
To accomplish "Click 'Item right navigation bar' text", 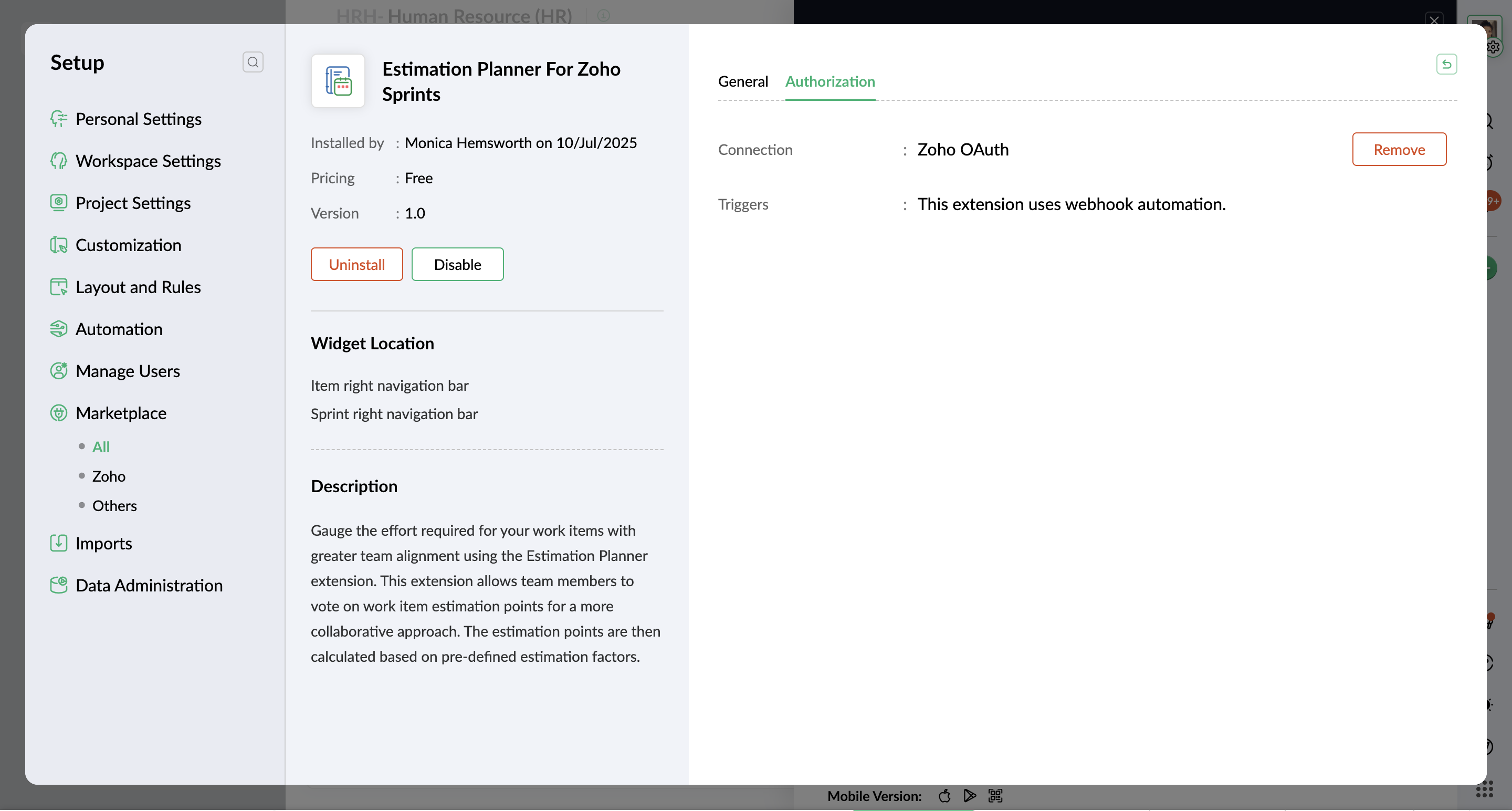I will 390,385.
